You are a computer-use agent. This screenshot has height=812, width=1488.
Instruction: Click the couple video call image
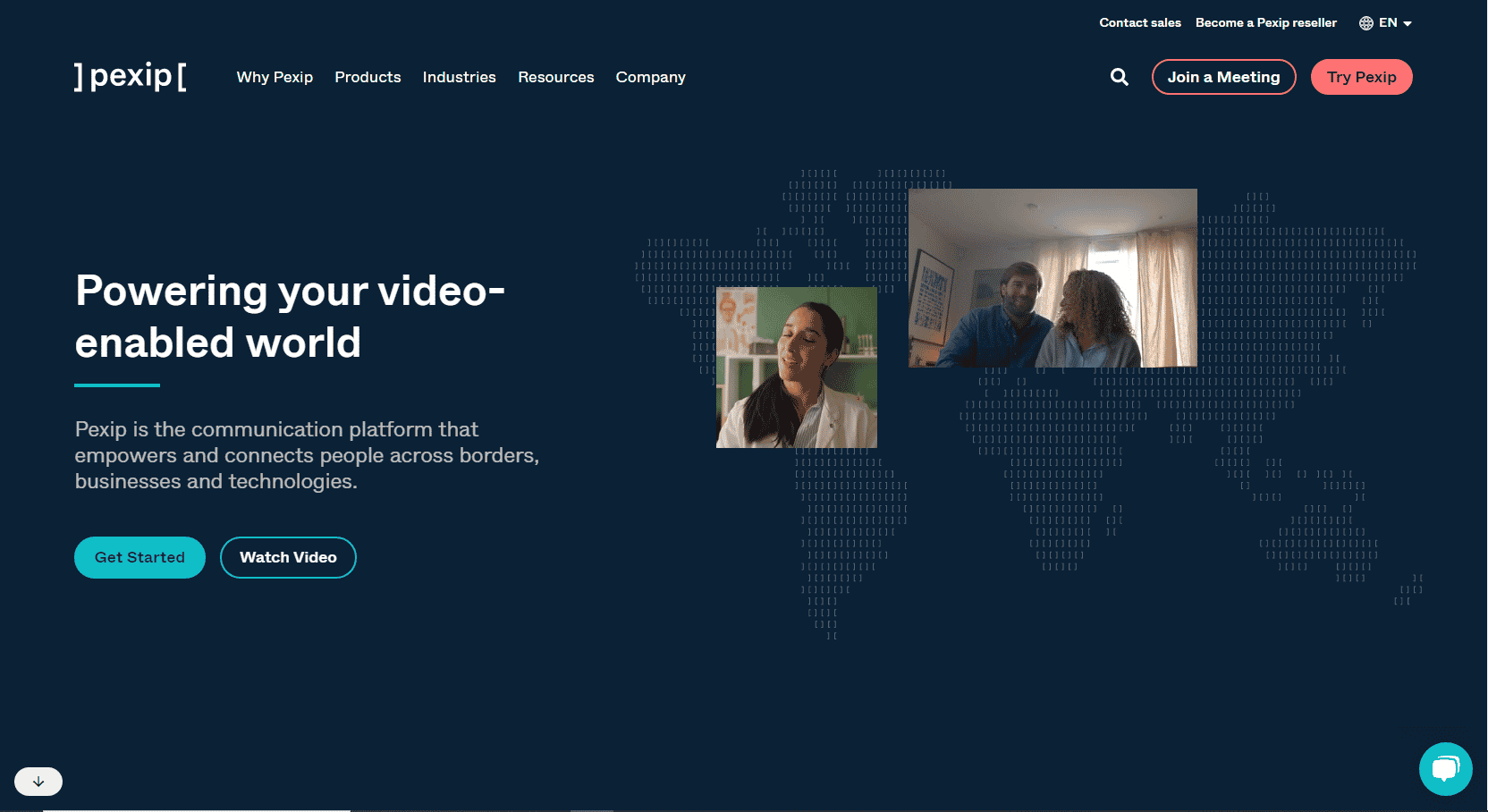pyautogui.click(x=1053, y=278)
